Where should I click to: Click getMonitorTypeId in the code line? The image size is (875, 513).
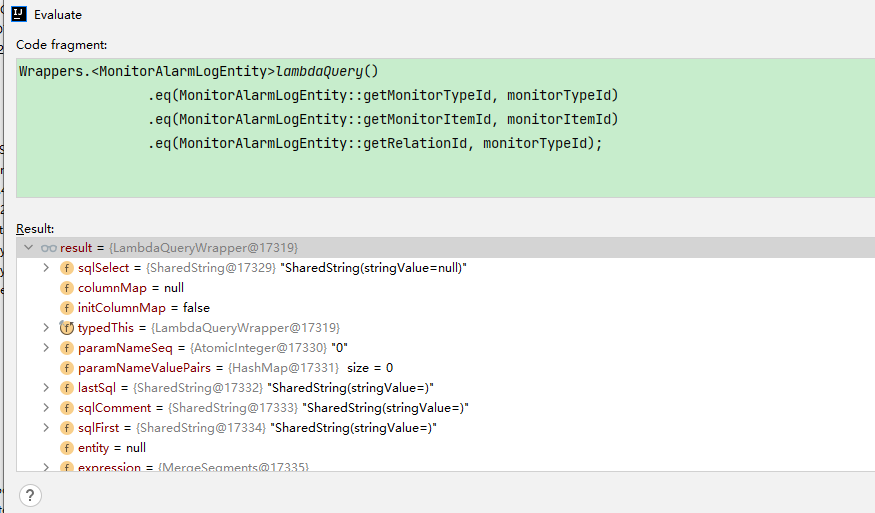427,95
